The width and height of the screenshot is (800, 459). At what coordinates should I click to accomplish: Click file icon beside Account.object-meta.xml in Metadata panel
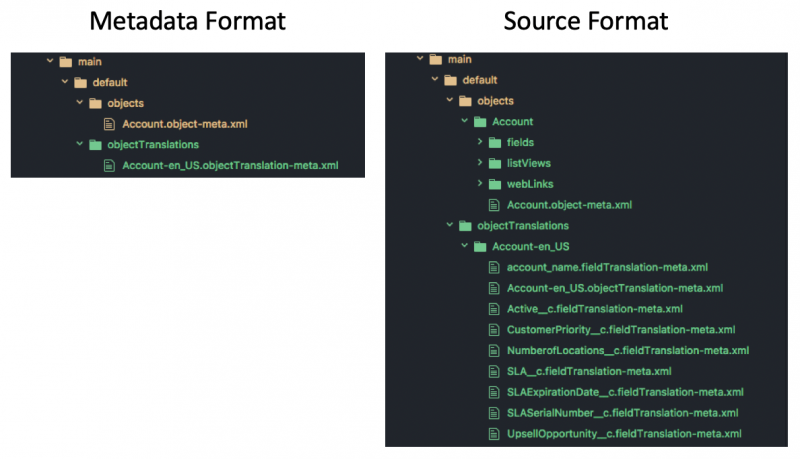pyautogui.click(x=109, y=124)
